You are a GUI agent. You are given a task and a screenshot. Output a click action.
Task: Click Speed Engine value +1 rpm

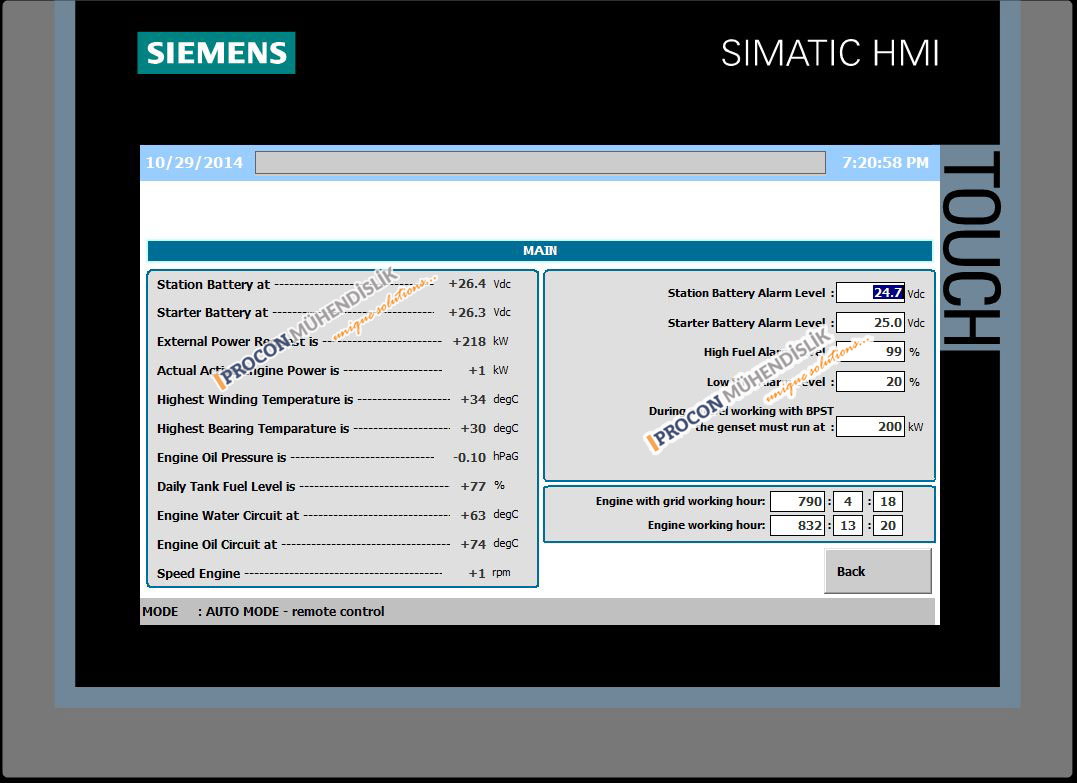[x=477, y=573]
